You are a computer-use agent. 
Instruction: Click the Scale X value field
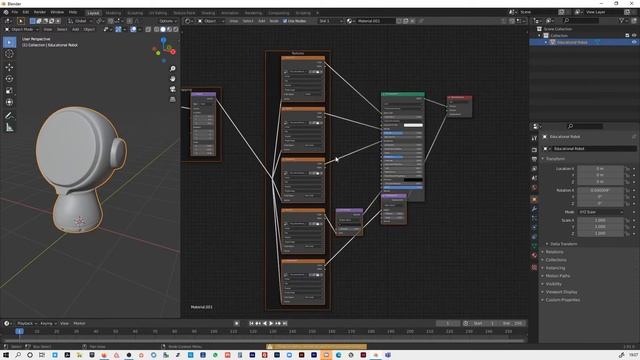(600, 220)
